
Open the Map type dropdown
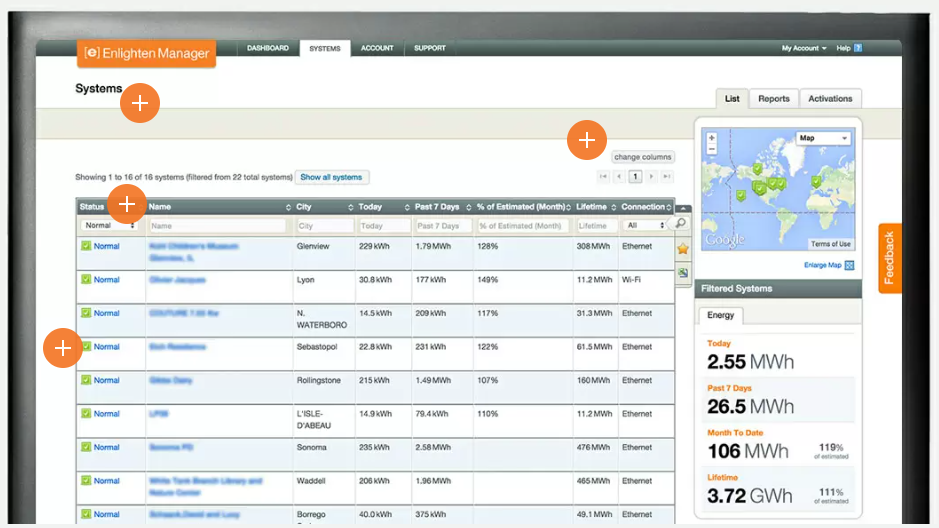coord(823,138)
